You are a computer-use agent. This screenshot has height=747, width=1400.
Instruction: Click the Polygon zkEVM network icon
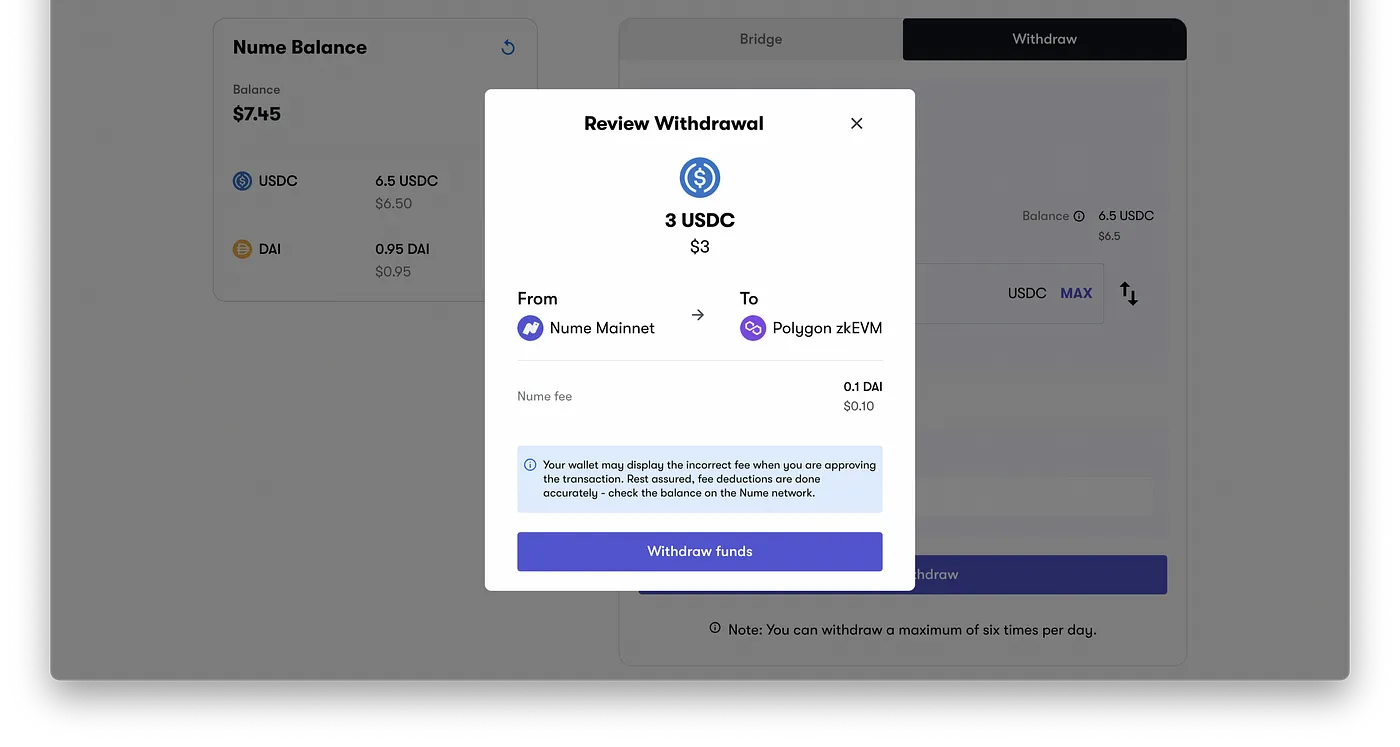click(752, 328)
